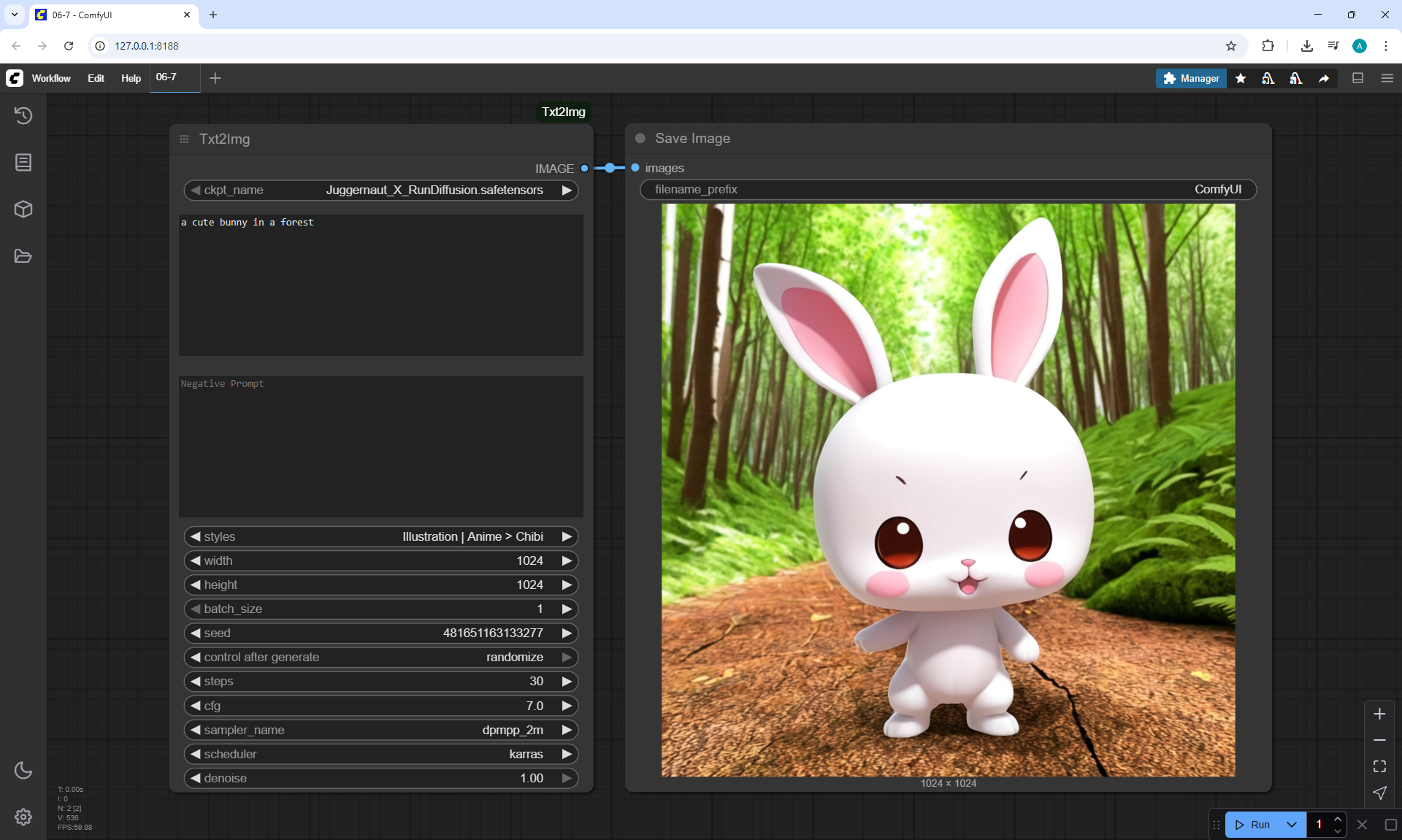The height and width of the screenshot is (840, 1402).
Task: Click the Manager star icon
Action: tap(1241, 78)
